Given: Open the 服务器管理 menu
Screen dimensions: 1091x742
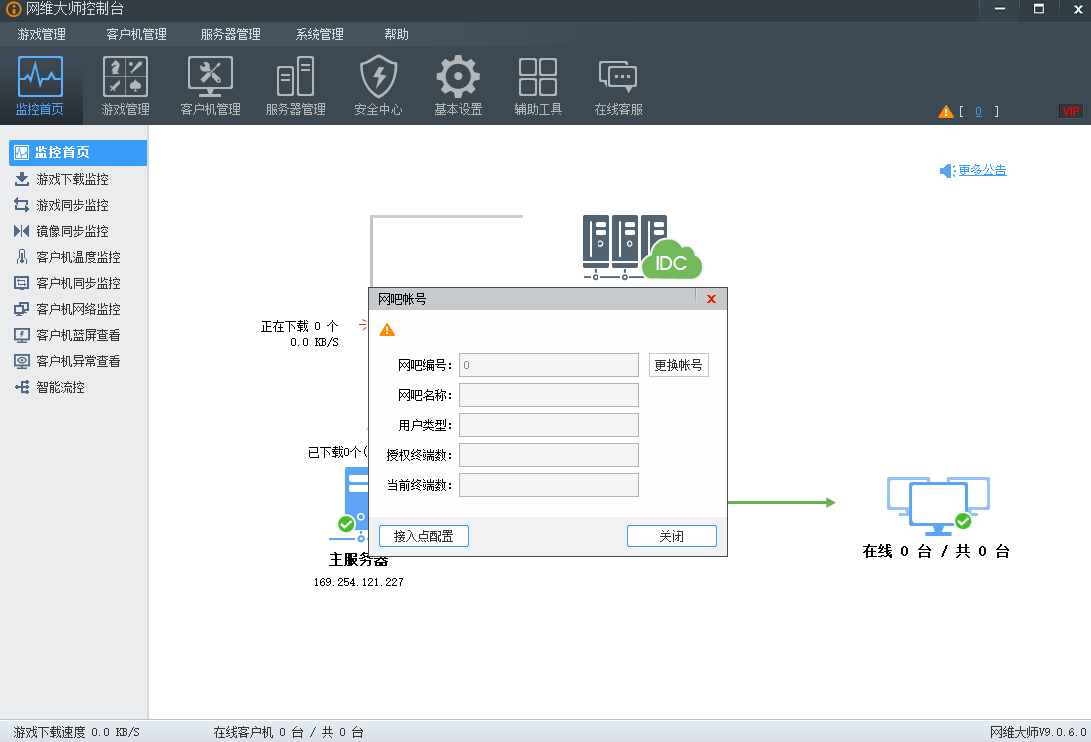Looking at the screenshot, I should click(x=230, y=34).
